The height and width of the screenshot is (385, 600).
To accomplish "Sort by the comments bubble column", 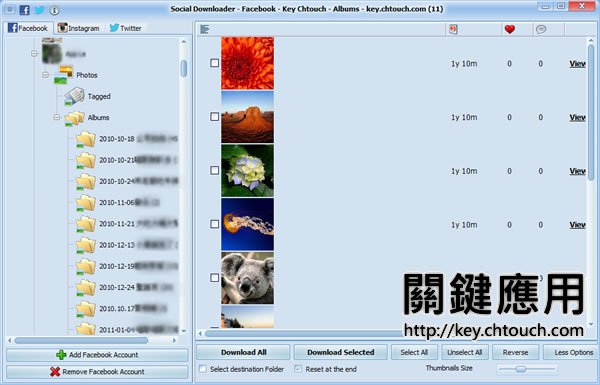I will [x=541, y=29].
